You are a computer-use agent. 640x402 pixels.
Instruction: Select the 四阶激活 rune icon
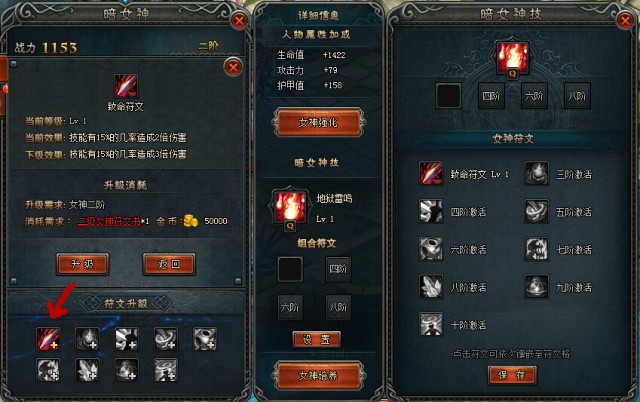(431, 211)
